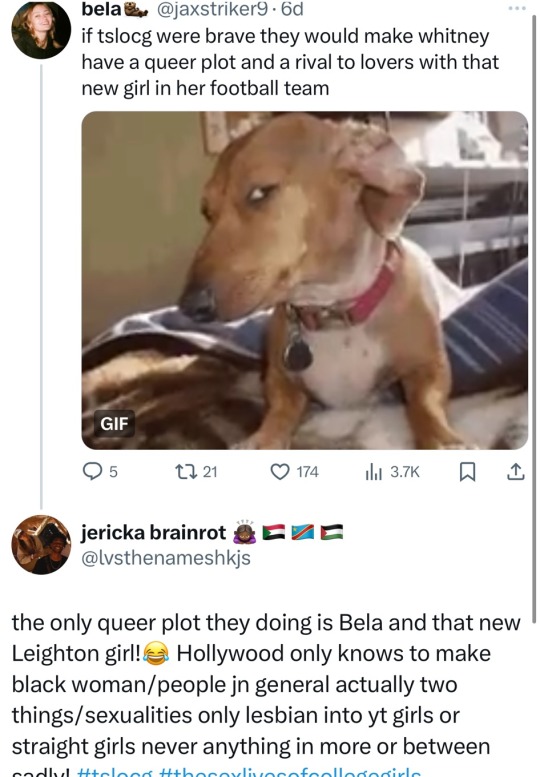This screenshot has width=540, height=777.
Task: Open @lvsthenameshkjs profile handle
Action: point(166,558)
